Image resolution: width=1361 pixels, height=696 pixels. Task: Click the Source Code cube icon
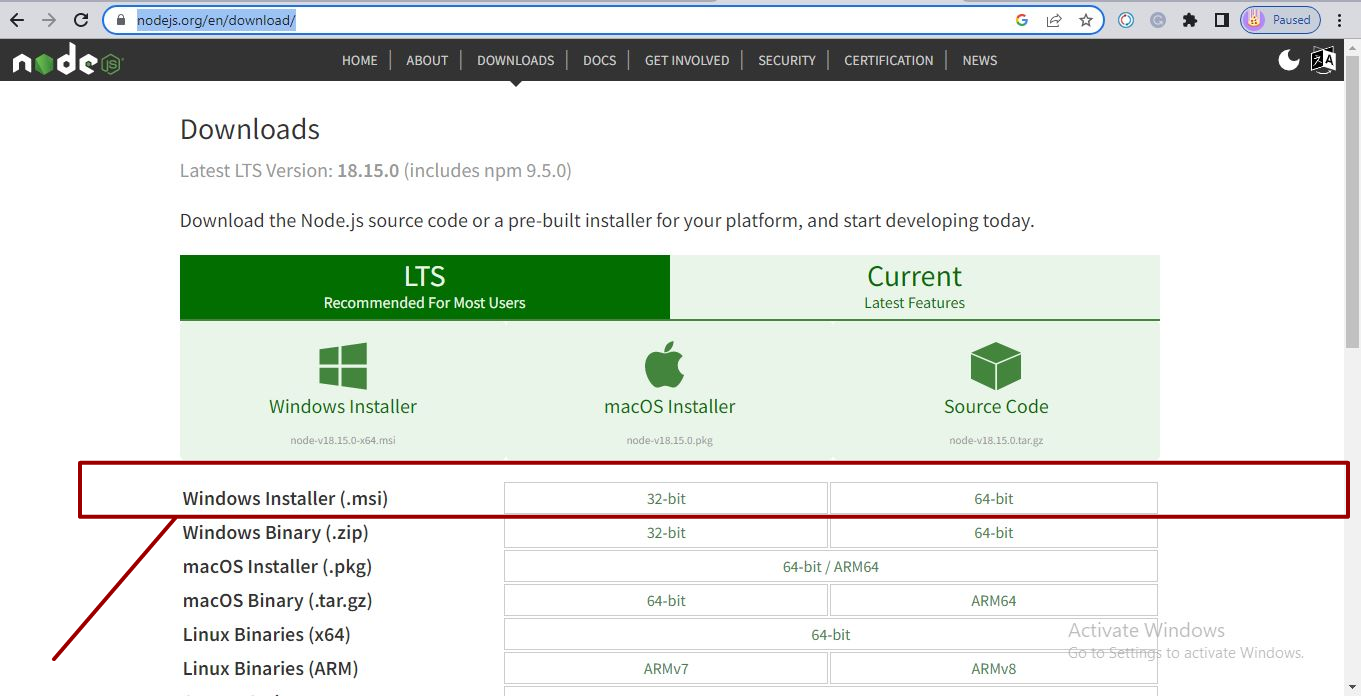pos(996,366)
